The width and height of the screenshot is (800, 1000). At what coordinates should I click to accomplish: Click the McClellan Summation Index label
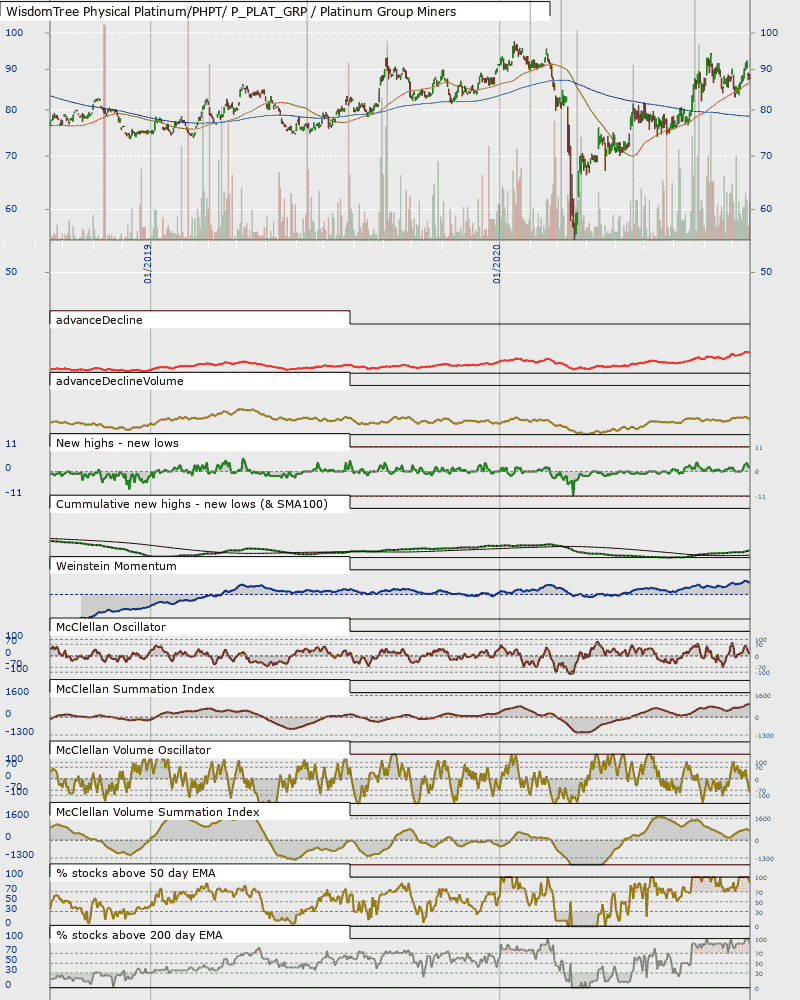135,689
